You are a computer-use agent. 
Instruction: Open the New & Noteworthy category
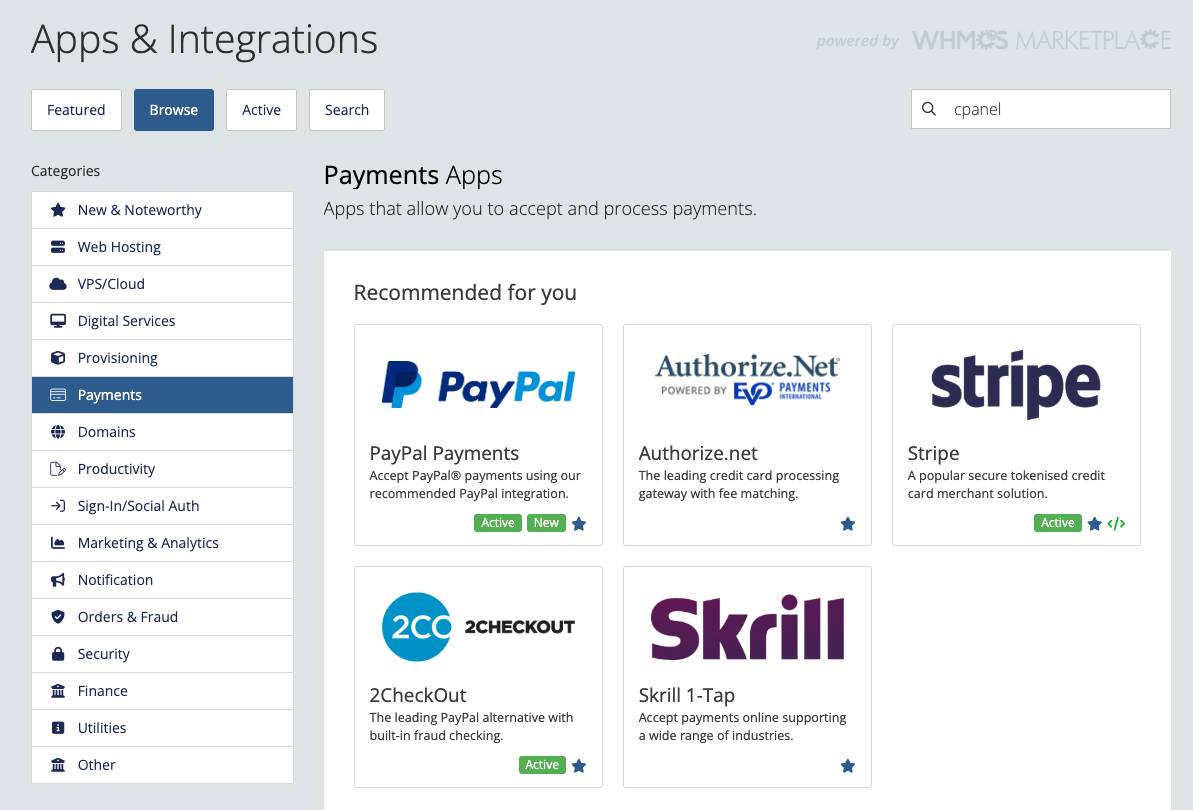[162, 210]
